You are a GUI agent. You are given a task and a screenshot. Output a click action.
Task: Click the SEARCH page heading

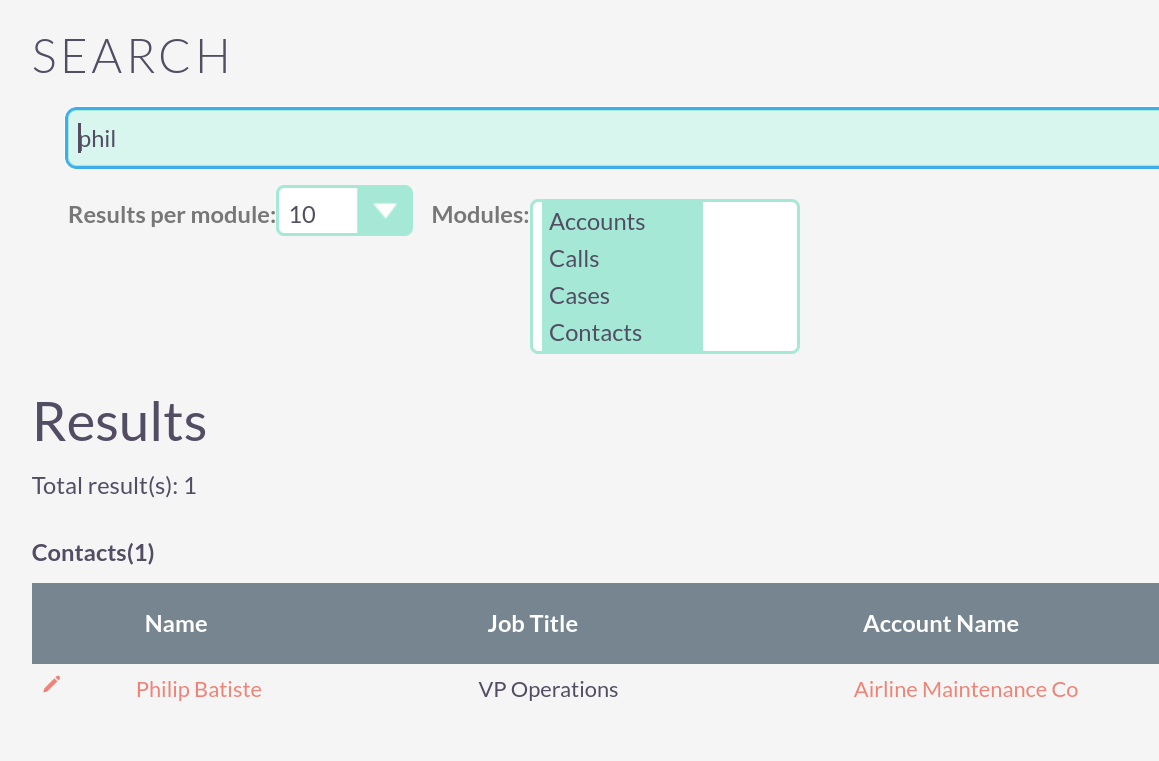pyautogui.click(x=131, y=57)
